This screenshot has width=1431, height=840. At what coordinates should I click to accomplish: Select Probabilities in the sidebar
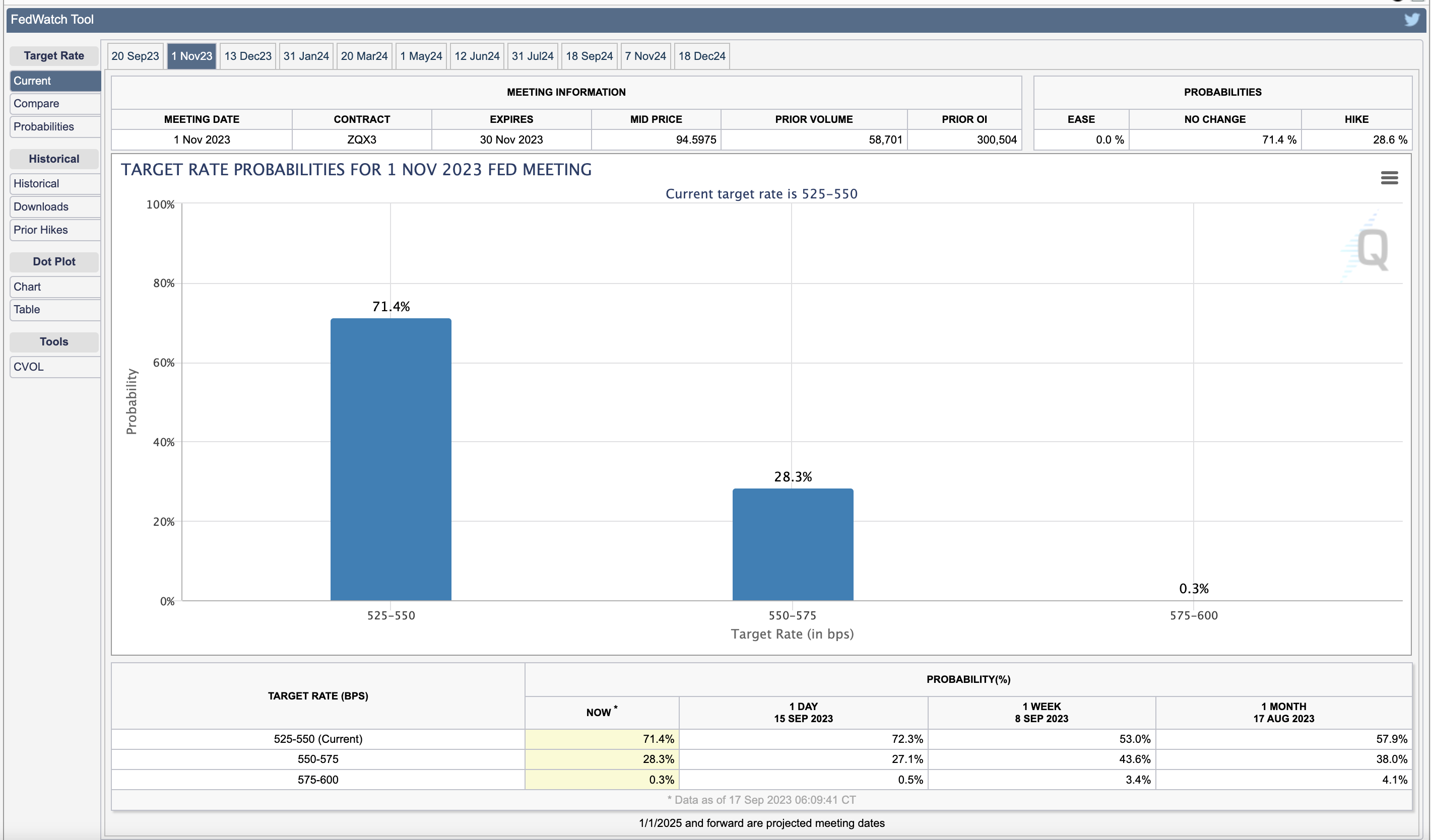click(x=44, y=126)
